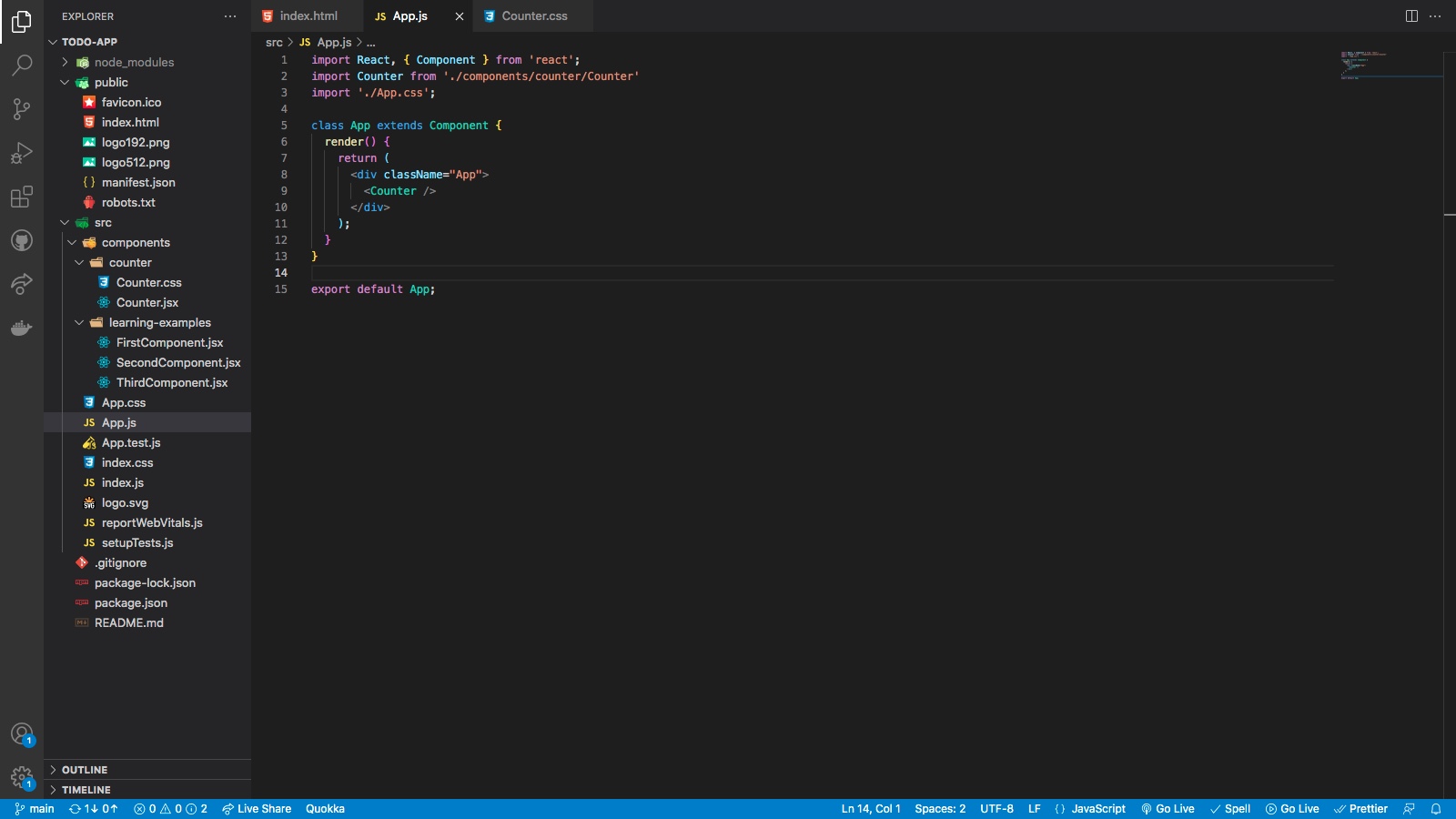This screenshot has height=819, width=1456.
Task: Change file encoding UTF-8
Action: [x=996, y=809]
